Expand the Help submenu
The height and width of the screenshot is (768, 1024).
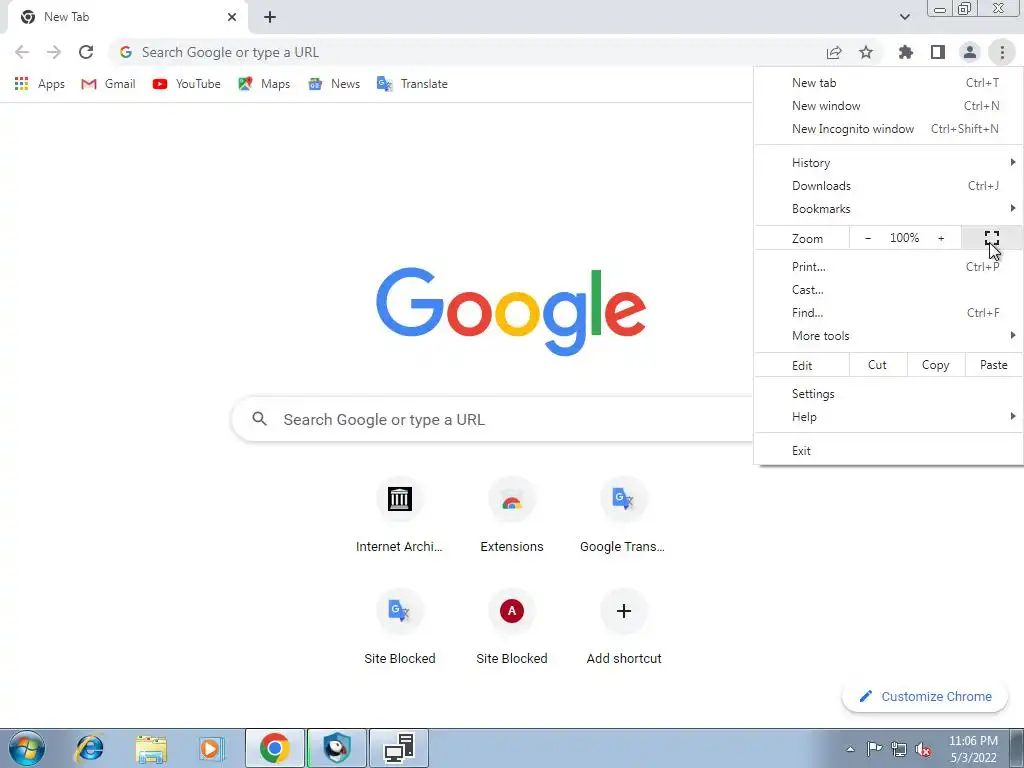pos(888,417)
